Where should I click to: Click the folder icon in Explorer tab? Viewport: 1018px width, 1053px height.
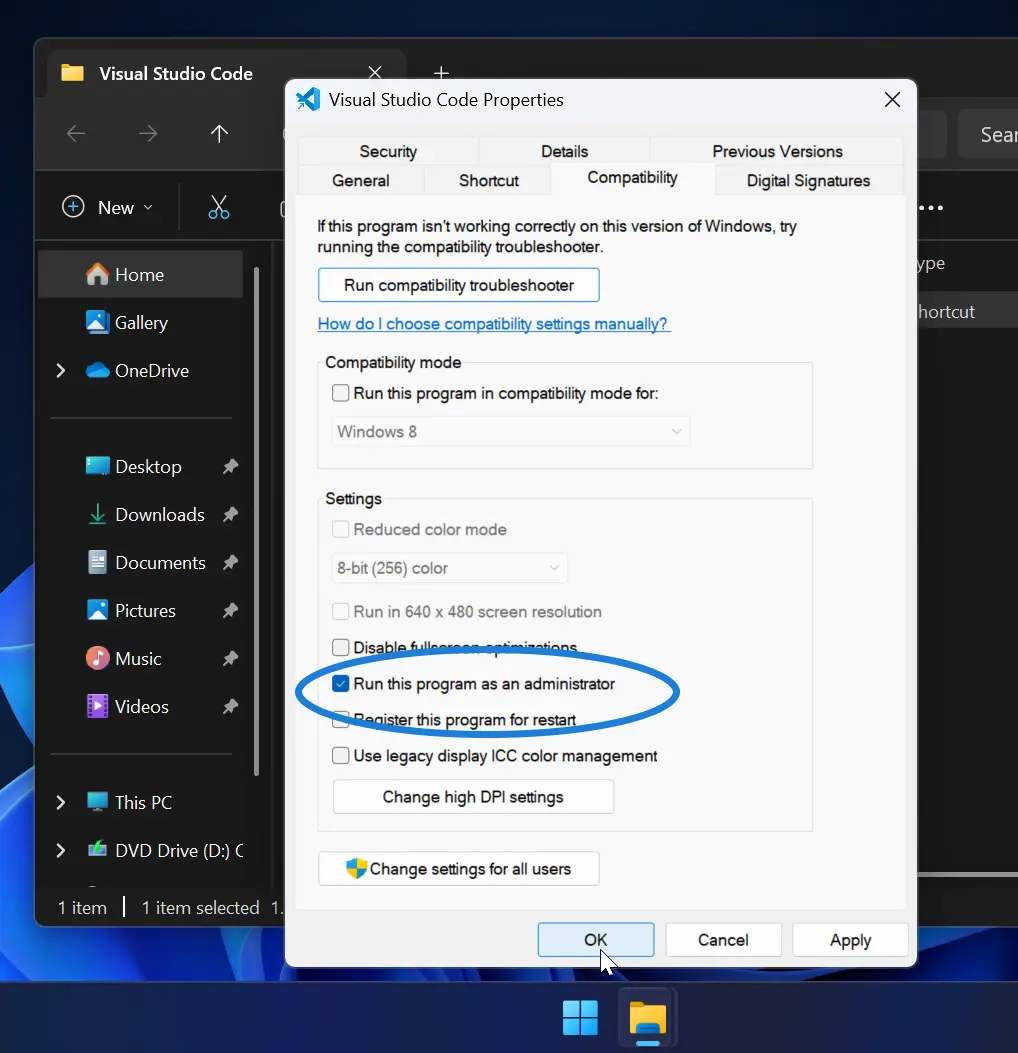73,73
